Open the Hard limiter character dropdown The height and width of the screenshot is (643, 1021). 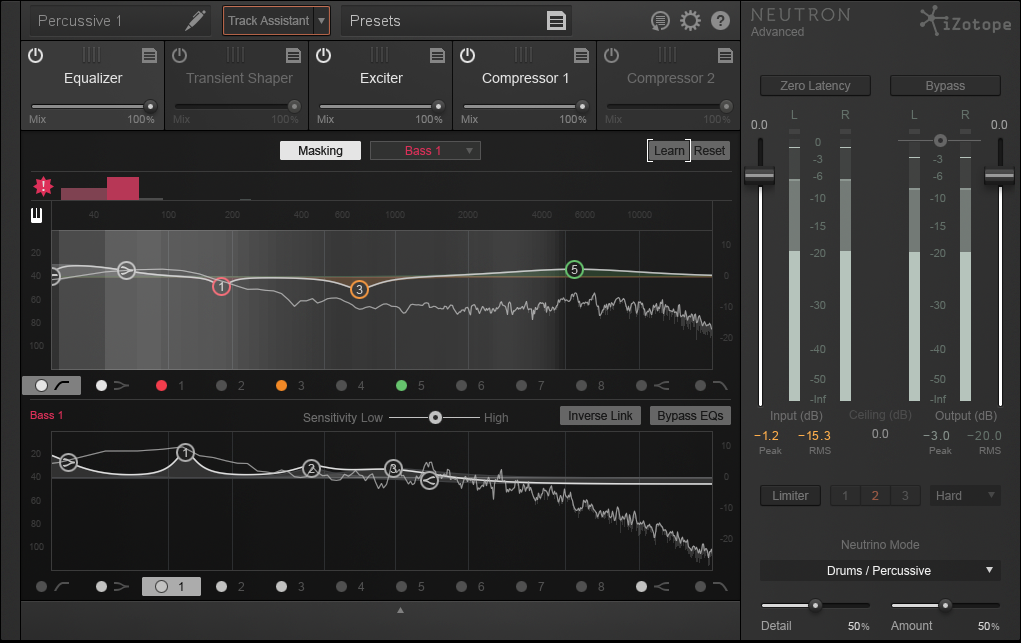pos(964,496)
